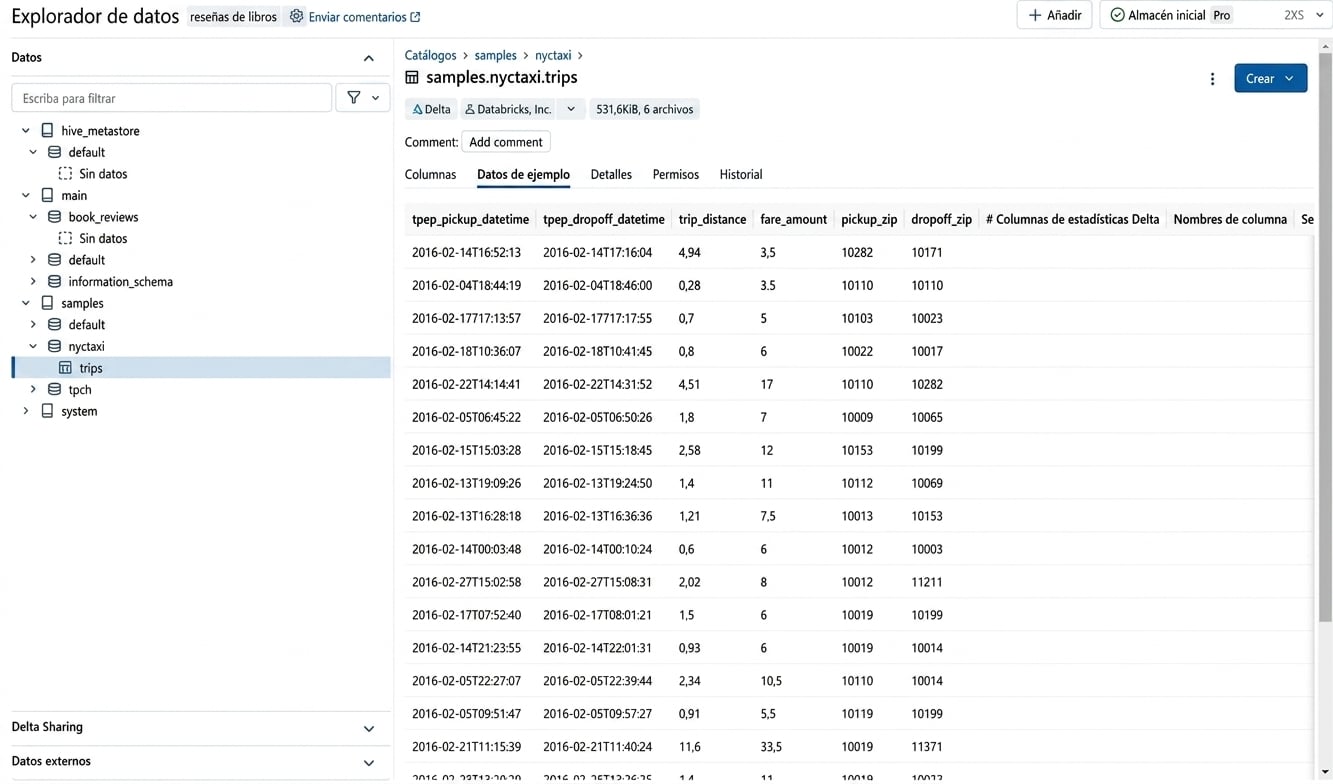The image size is (1333, 784).
Task: Click the information_schema database icon
Action: click(55, 282)
